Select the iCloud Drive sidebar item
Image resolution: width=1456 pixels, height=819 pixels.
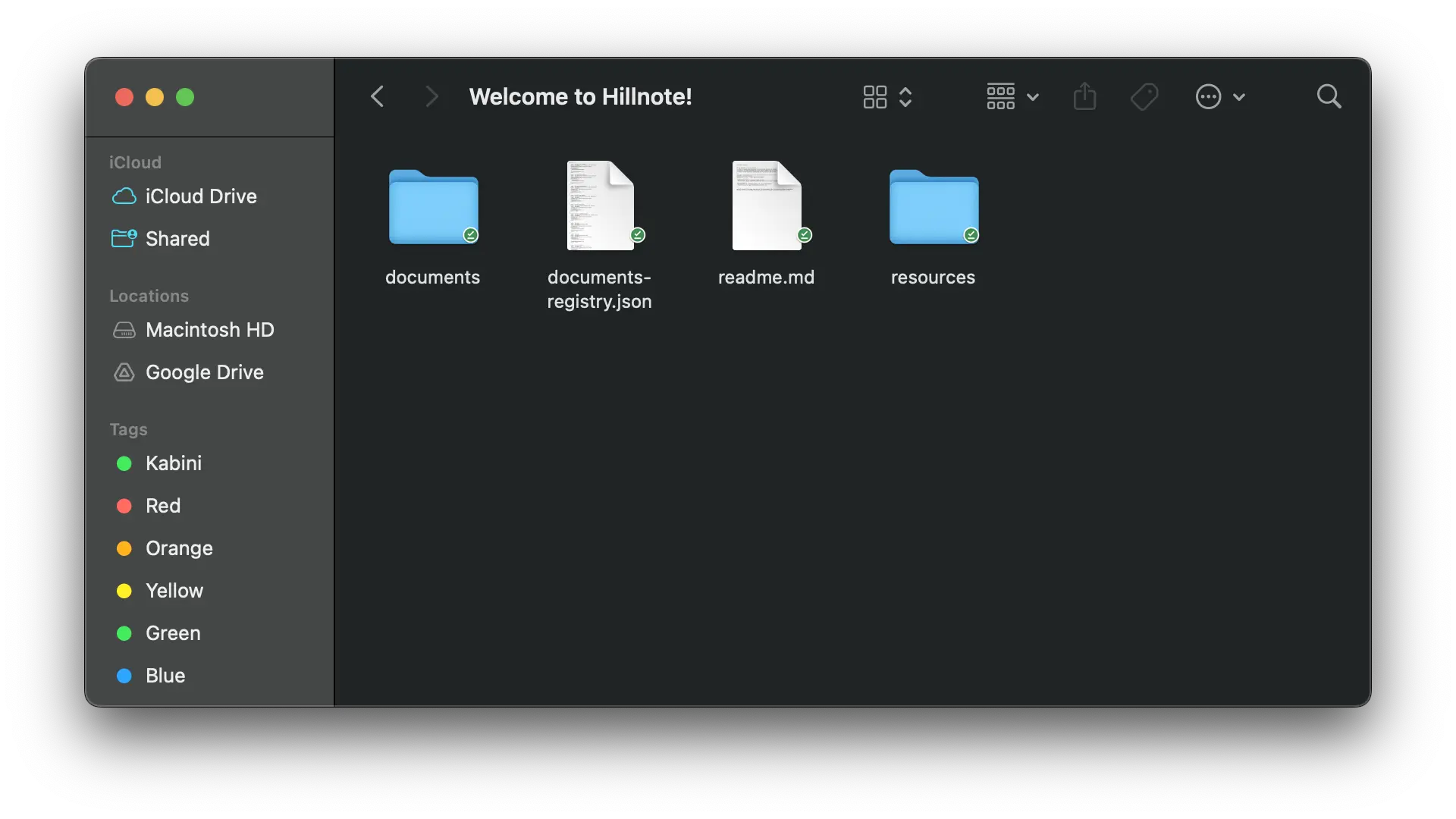[x=201, y=196]
